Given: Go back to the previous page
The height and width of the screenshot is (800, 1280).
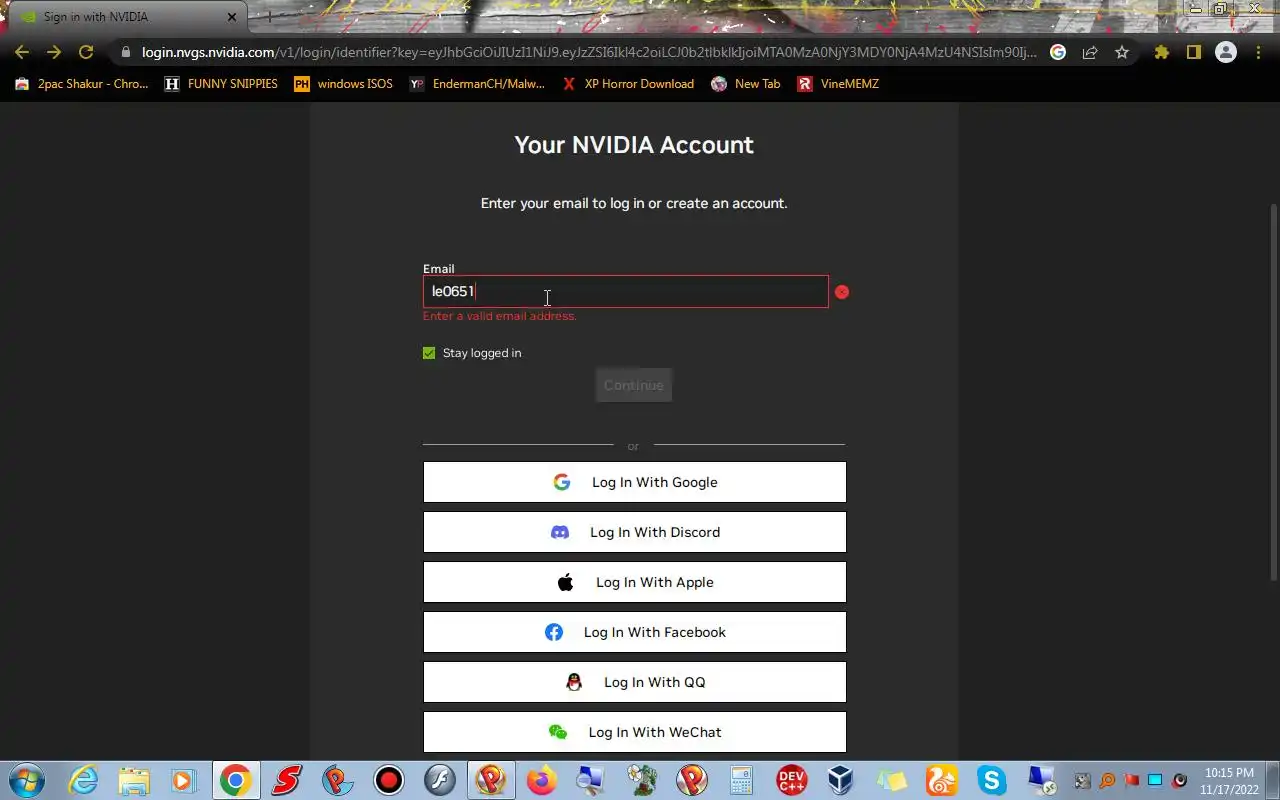Looking at the screenshot, I should pyautogui.click(x=22, y=52).
